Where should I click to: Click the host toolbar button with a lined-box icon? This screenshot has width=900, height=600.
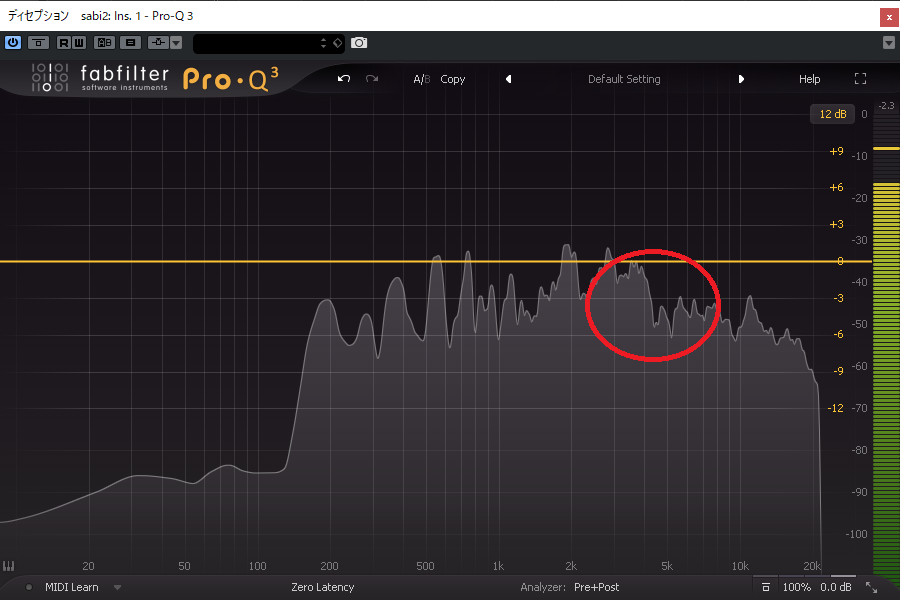pyautogui.click(x=130, y=42)
